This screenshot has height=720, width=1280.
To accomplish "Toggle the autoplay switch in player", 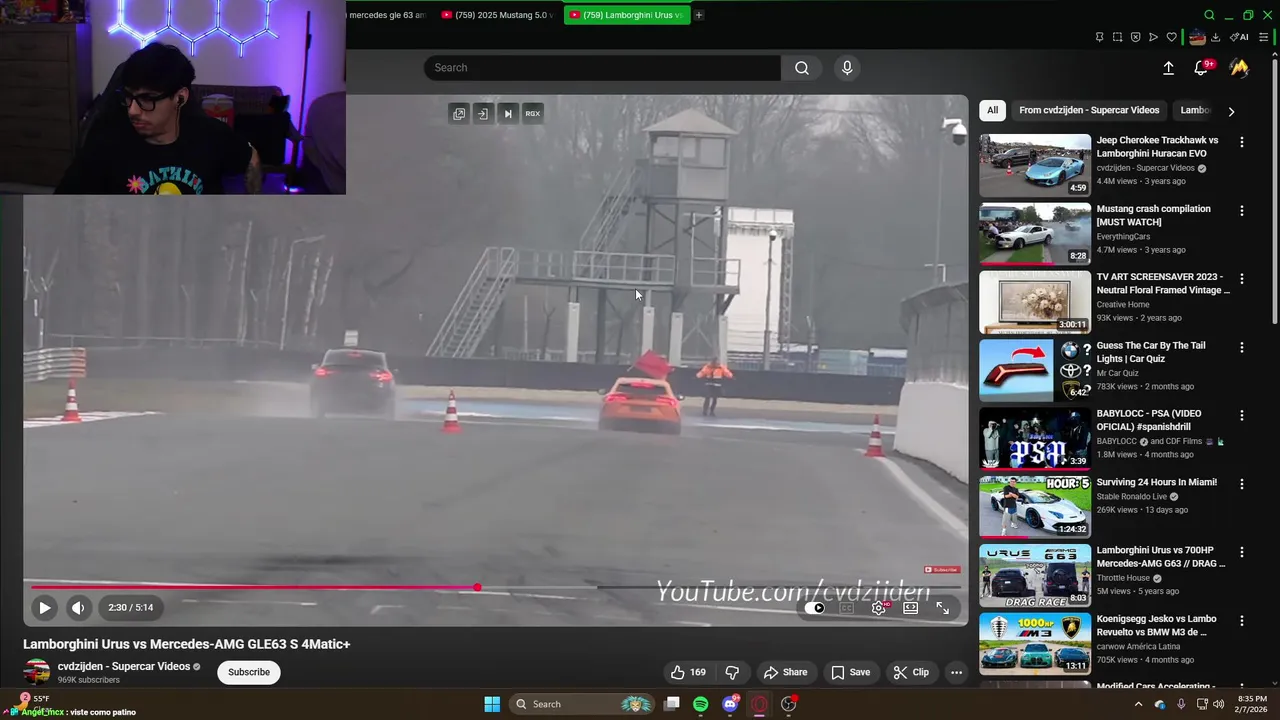I will point(815,607).
